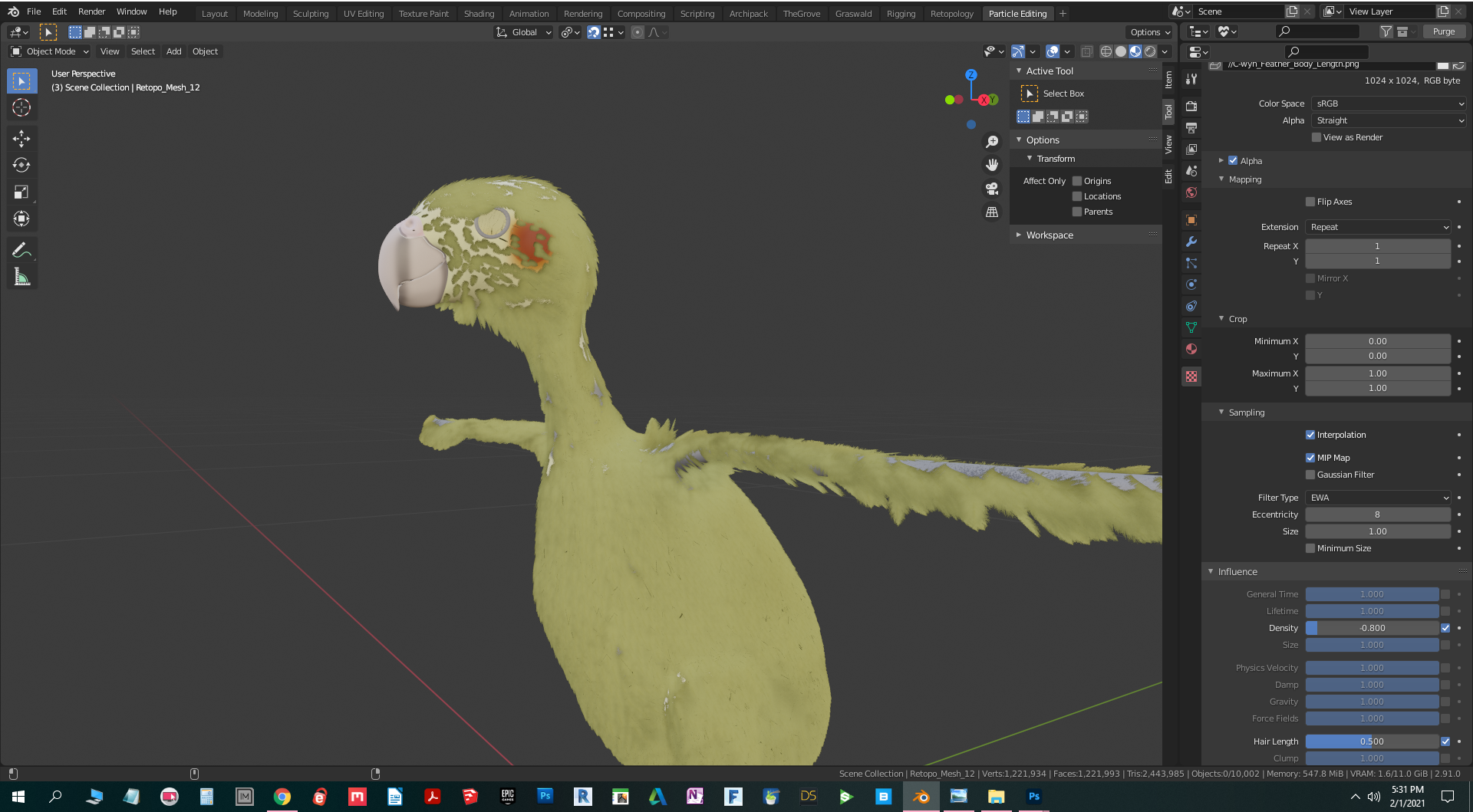Select the Measure tool

click(21, 276)
